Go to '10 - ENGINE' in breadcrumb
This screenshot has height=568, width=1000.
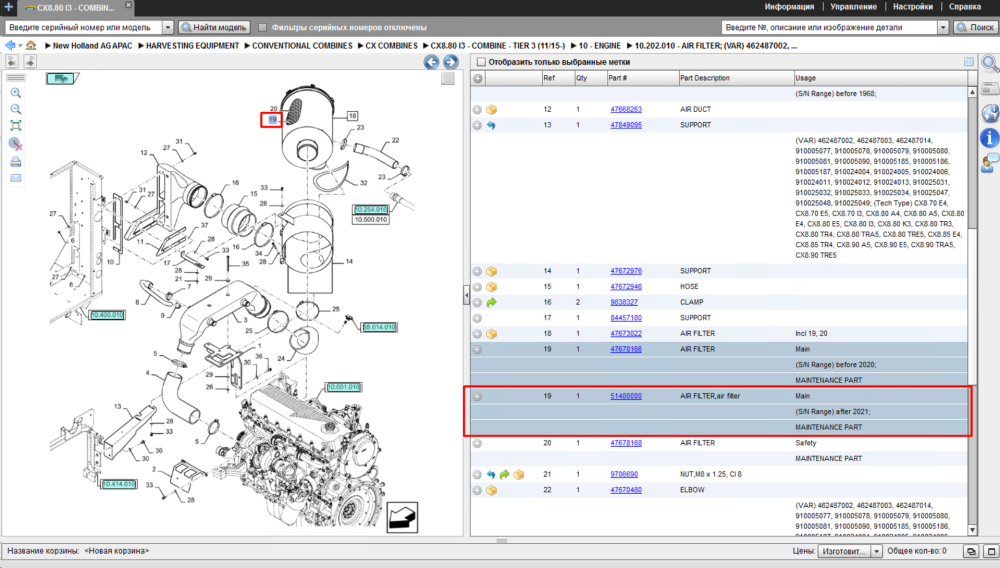click(x=599, y=46)
